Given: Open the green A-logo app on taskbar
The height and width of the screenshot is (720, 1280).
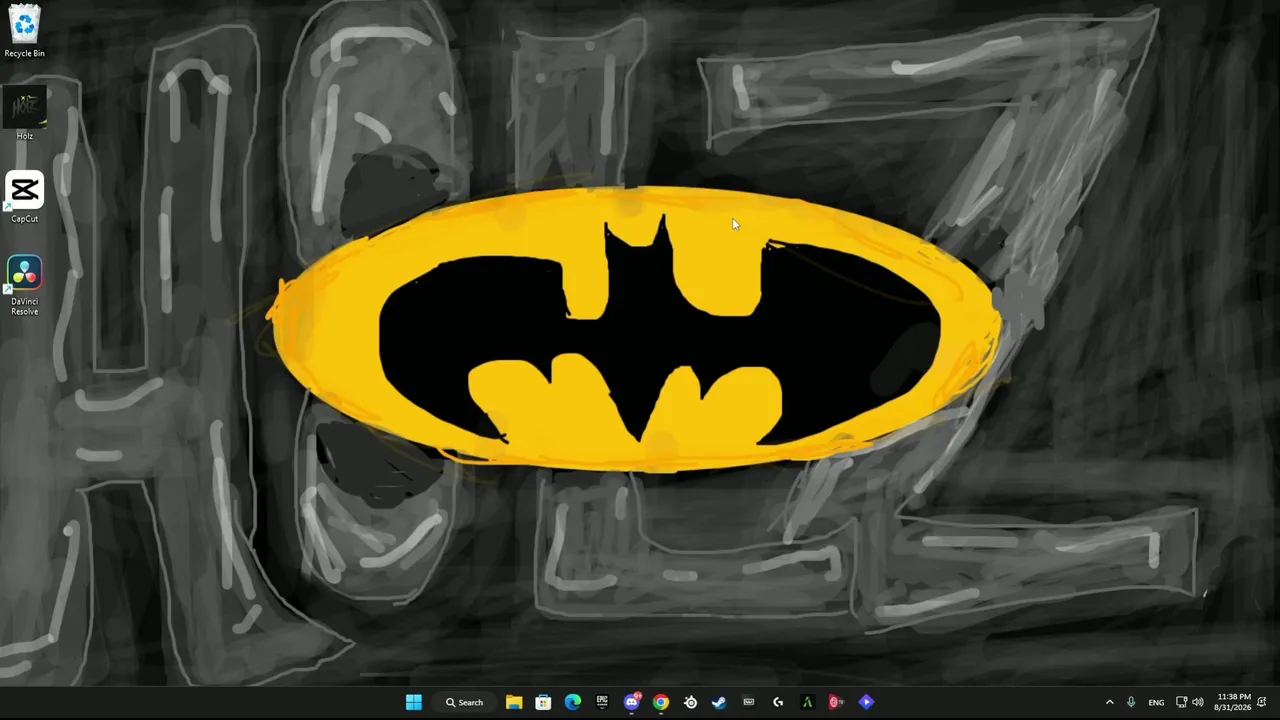Looking at the screenshot, I should 807,702.
